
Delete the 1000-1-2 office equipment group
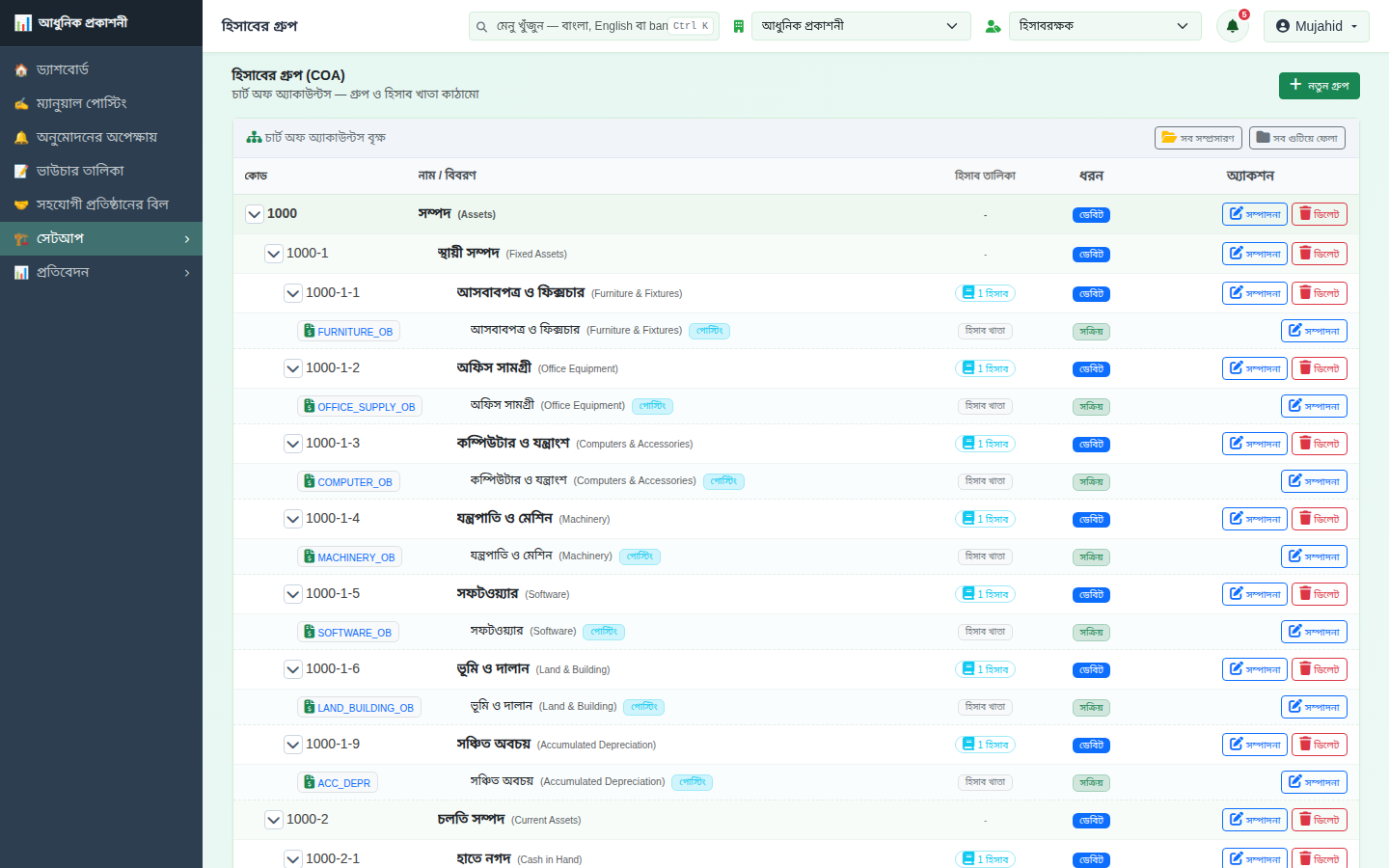1320,368
